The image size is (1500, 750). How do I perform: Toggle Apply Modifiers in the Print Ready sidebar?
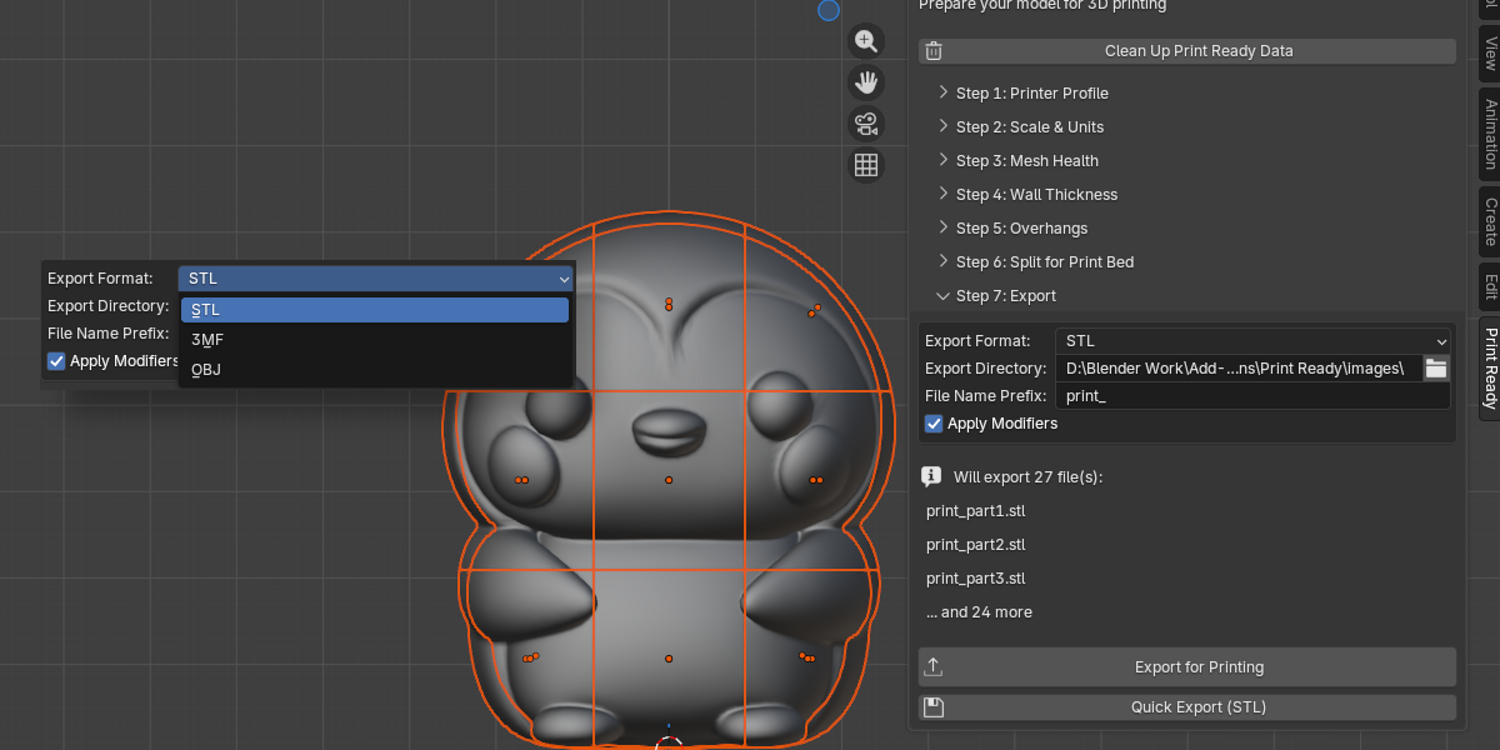pos(934,424)
